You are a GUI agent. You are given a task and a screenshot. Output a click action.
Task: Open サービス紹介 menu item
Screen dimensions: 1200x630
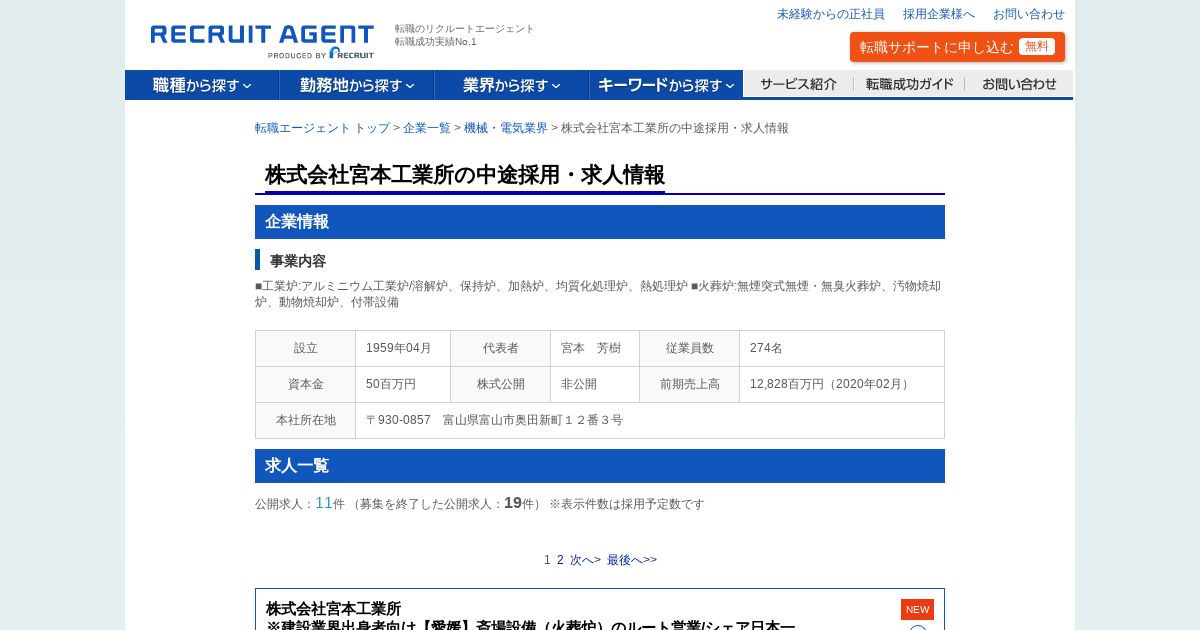[798, 84]
